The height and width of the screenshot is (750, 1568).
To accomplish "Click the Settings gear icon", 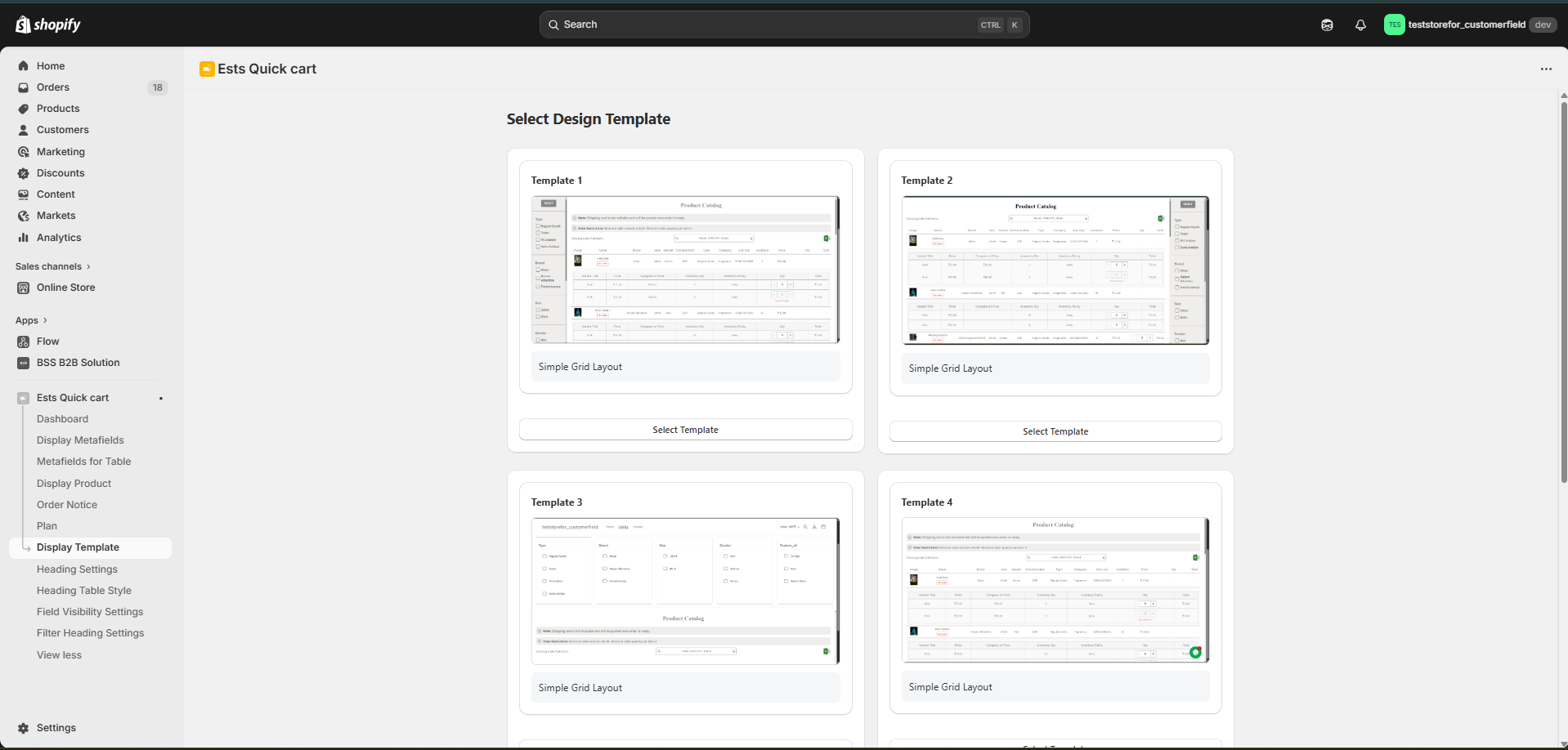I will [24, 728].
